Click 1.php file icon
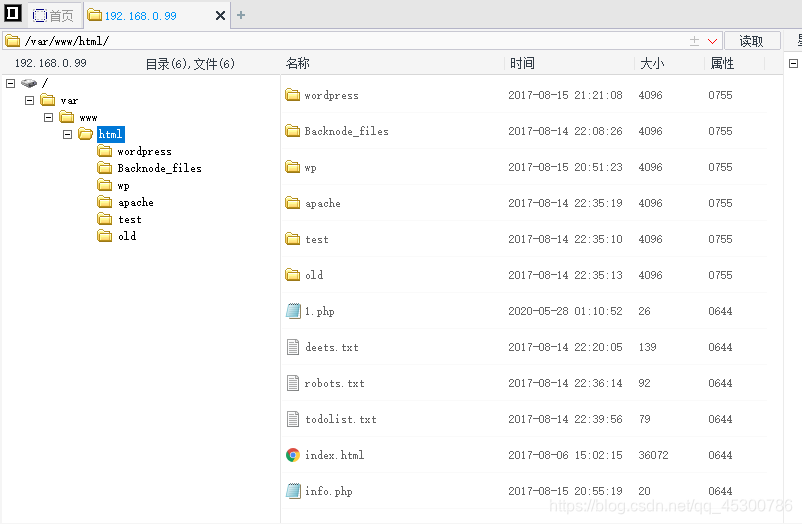 293,311
